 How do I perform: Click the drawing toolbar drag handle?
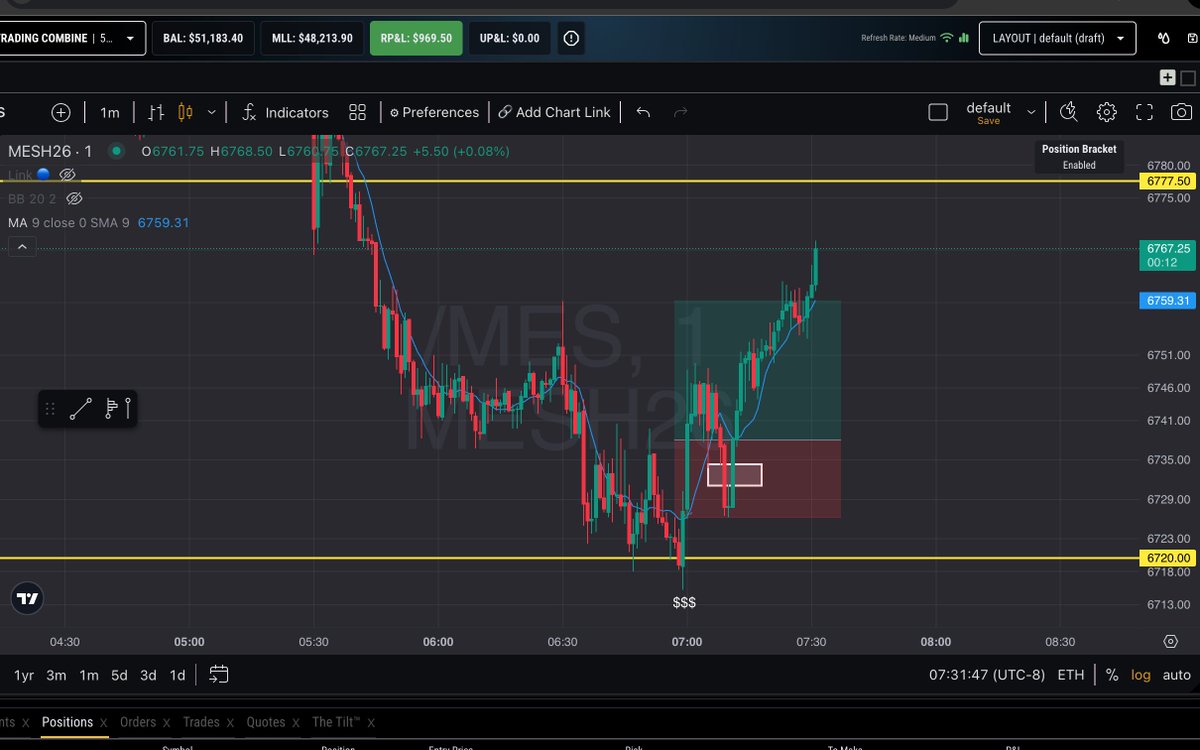[x=50, y=408]
